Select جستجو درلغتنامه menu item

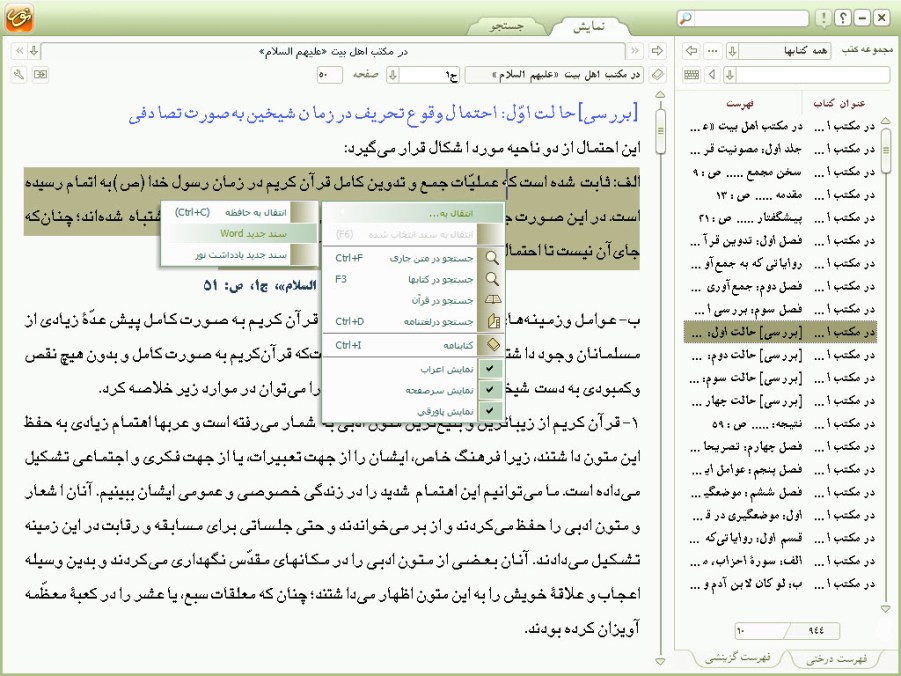coord(414,322)
